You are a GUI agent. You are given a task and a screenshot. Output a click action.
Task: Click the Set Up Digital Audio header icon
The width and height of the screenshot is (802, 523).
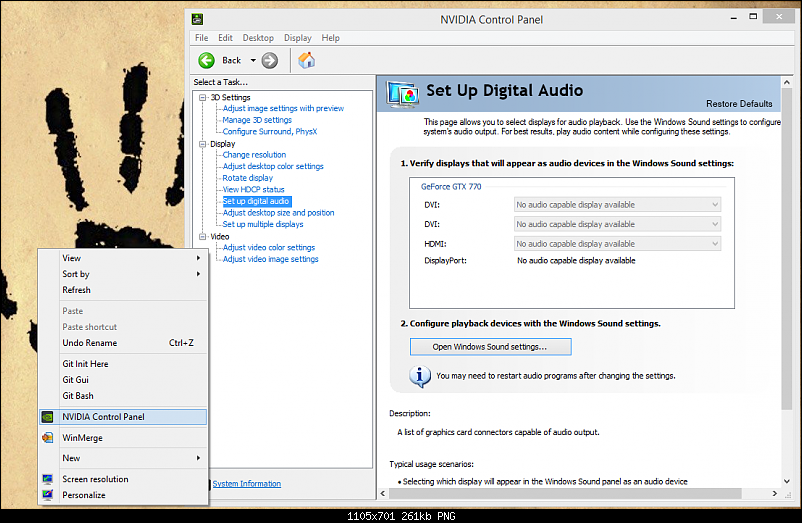click(403, 95)
